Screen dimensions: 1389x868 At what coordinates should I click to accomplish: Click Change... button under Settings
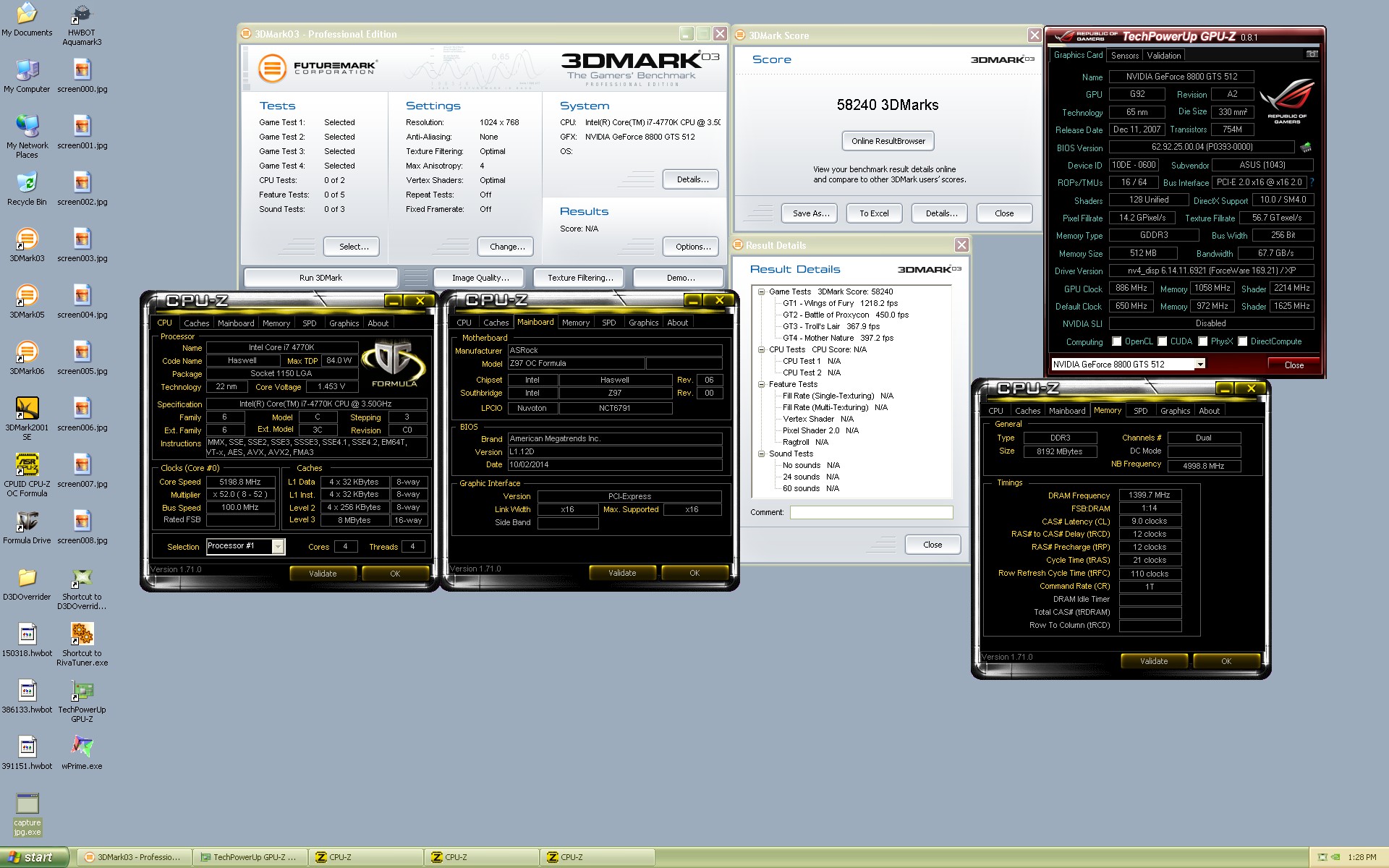pos(507,247)
